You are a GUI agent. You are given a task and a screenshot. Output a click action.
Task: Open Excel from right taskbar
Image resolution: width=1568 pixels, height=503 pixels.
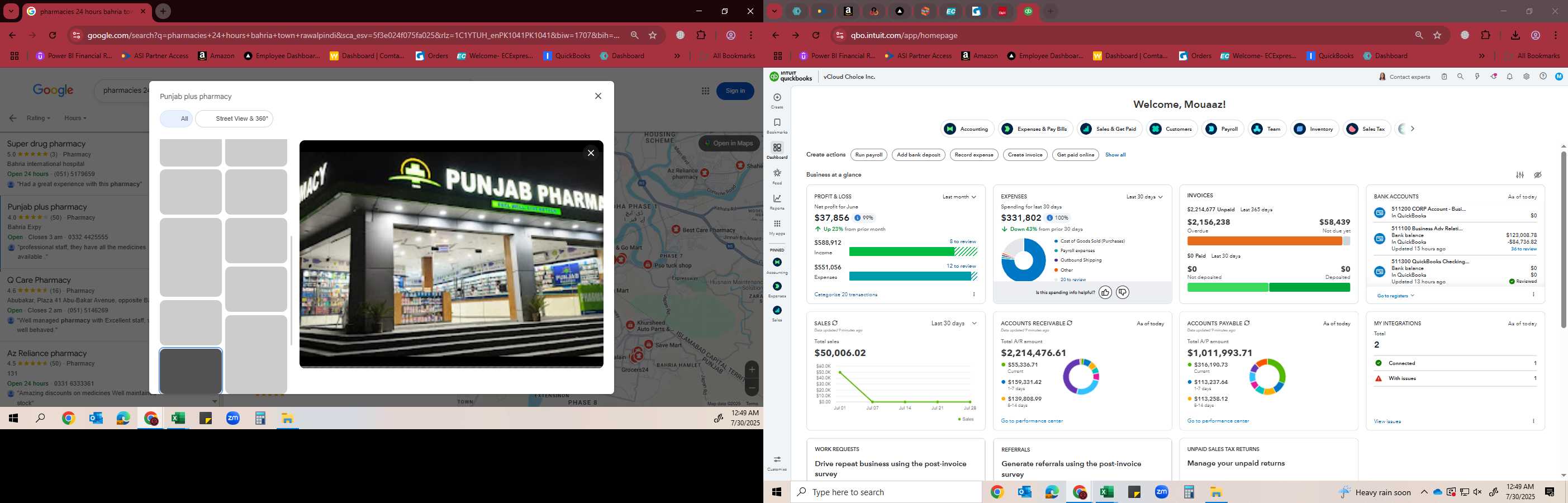coord(1106,492)
